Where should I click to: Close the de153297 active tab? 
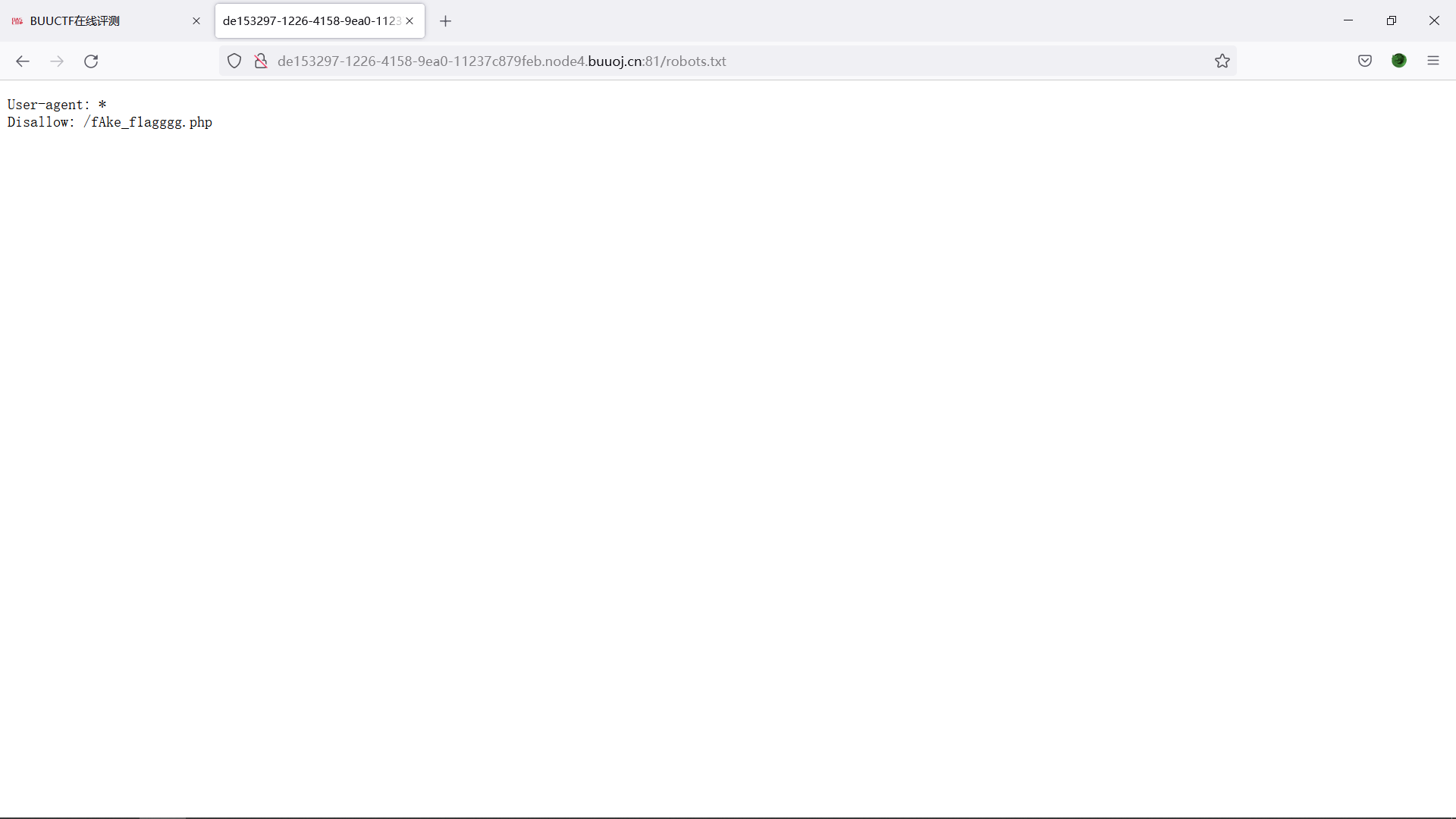(x=410, y=21)
